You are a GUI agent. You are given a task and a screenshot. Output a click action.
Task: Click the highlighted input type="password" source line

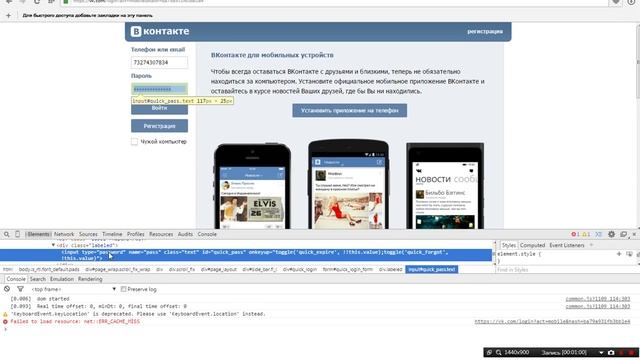[246, 255]
